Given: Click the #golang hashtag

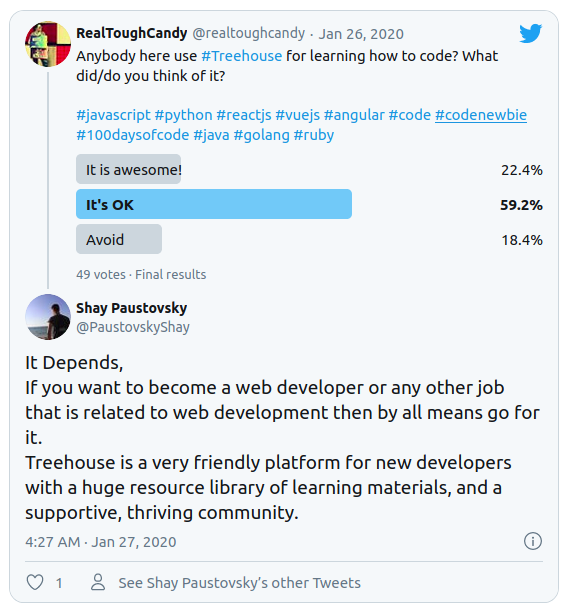Looking at the screenshot, I should 261,135.
